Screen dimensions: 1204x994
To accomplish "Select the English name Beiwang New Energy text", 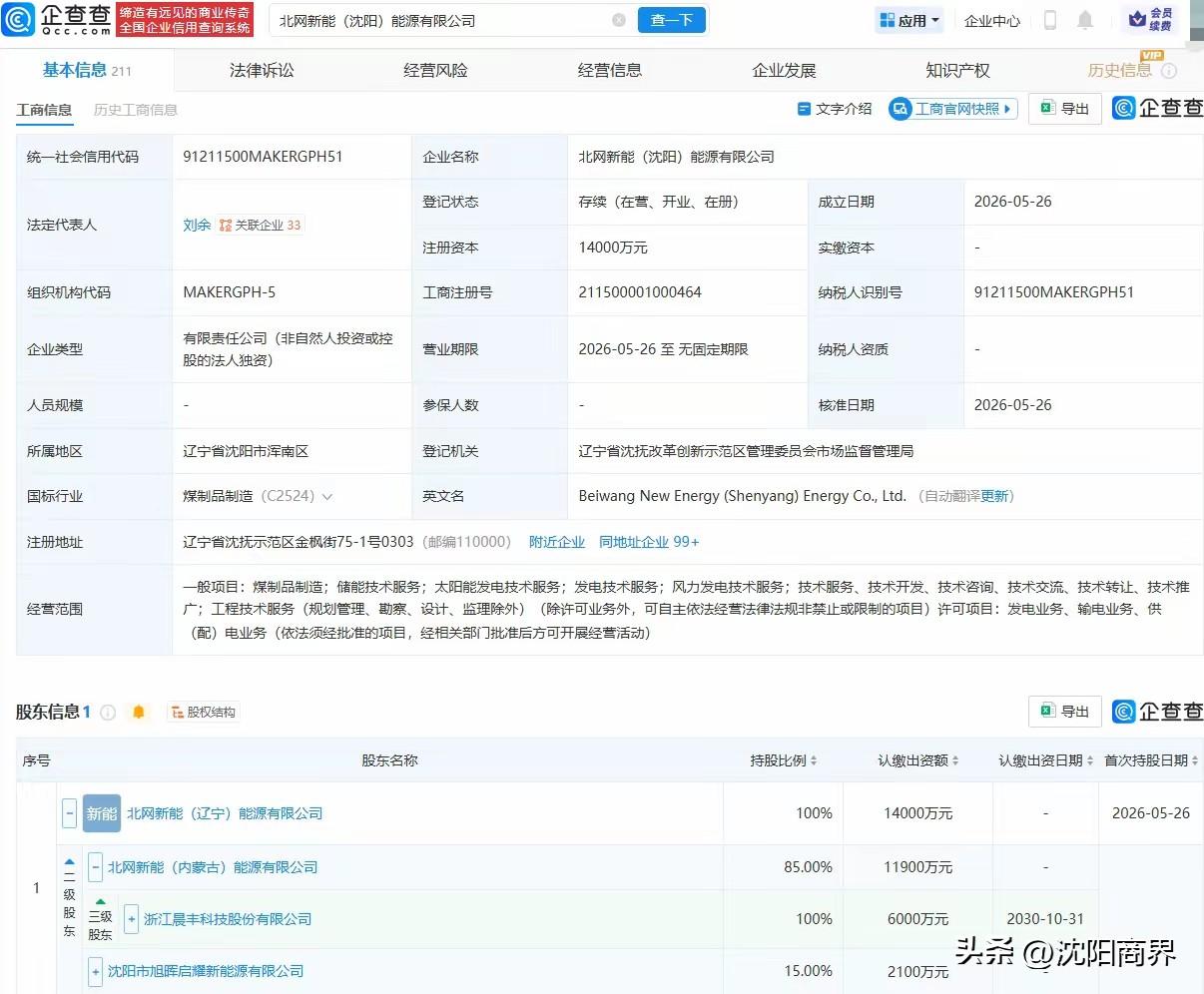I will tap(743, 496).
